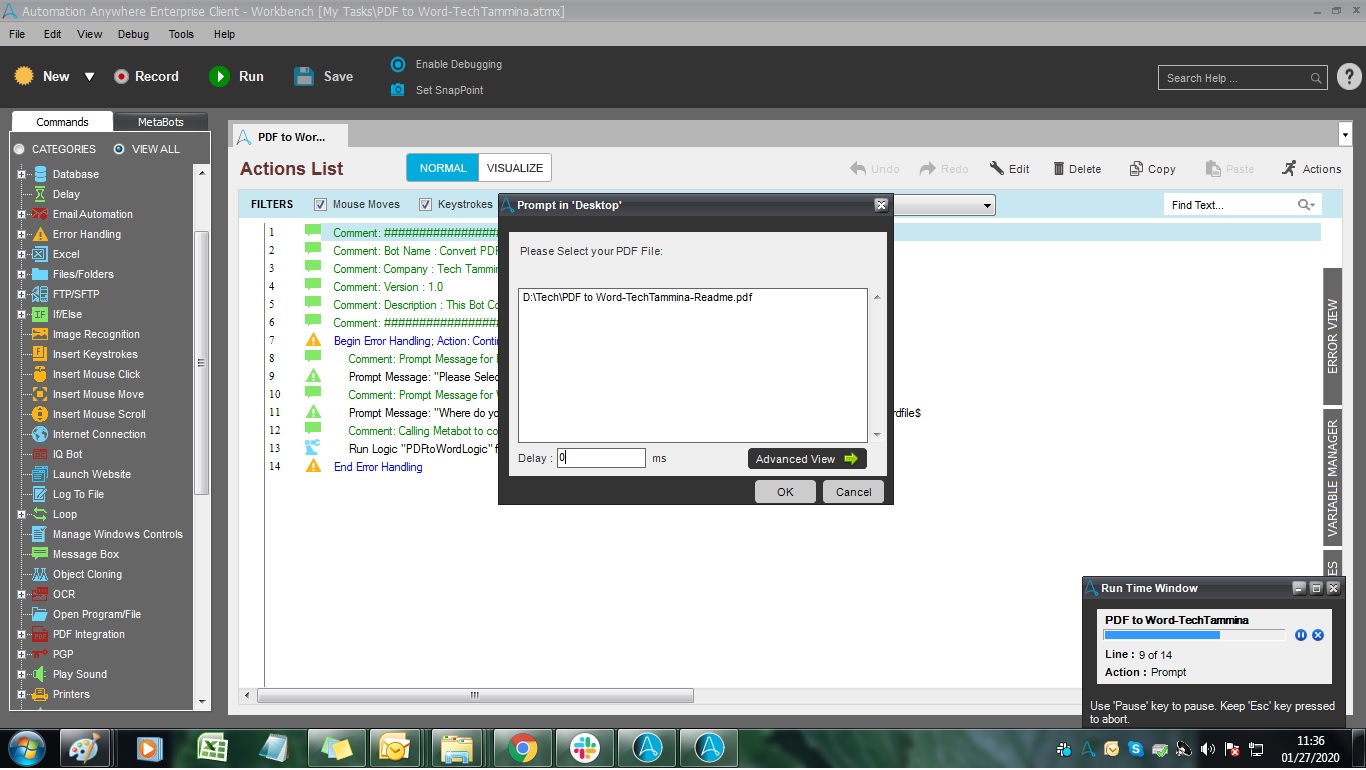Viewport: 1366px width, 770px height.
Task: Select the IQ Bot command icon
Action: point(40,454)
